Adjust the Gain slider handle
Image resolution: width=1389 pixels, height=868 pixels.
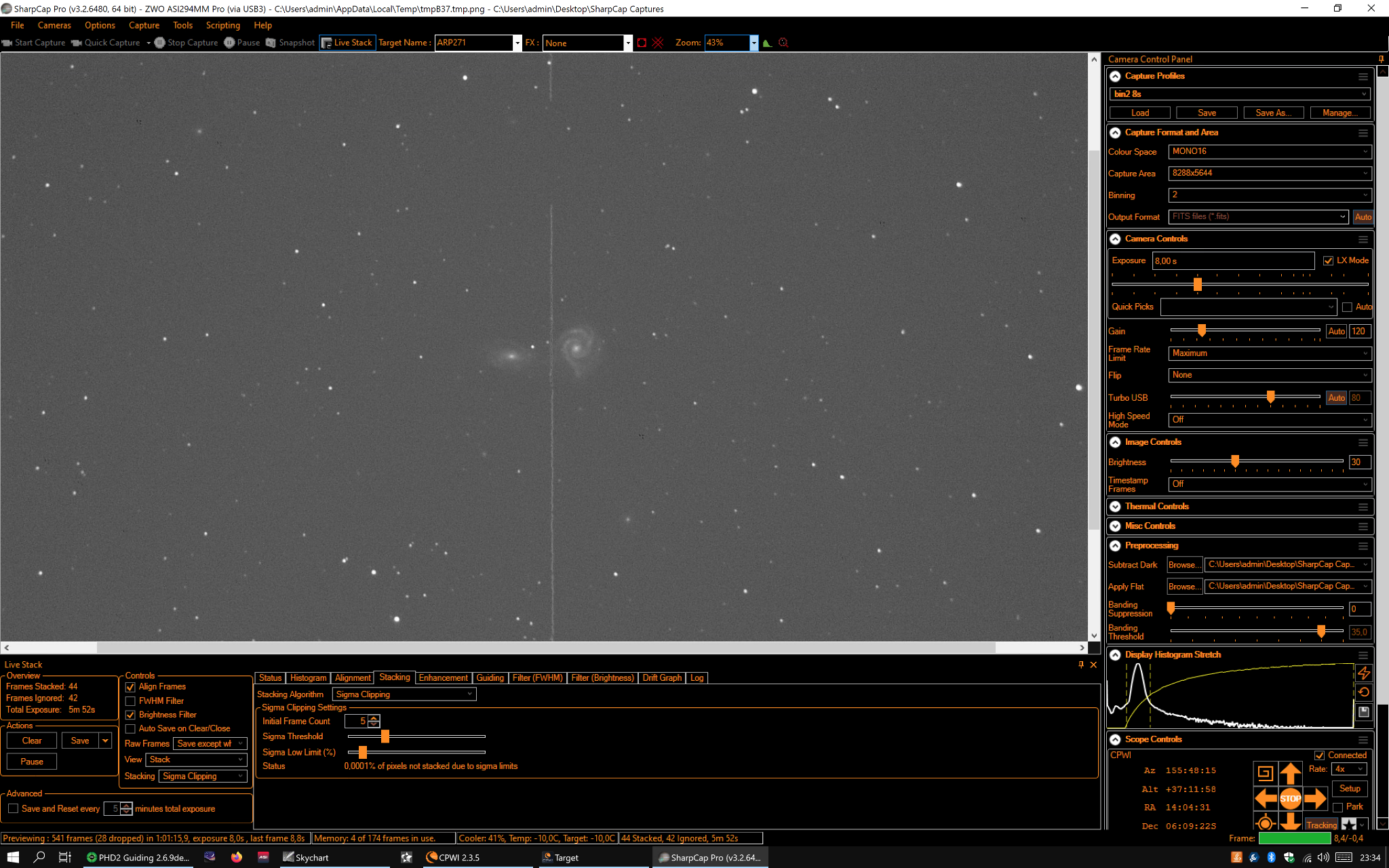click(x=1202, y=331)
